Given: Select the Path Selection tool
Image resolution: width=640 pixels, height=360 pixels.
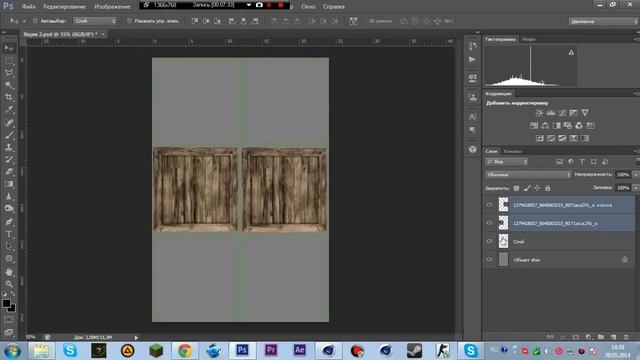Looking at the screenshot, I should pyautogui.click(x=9, y=246).
